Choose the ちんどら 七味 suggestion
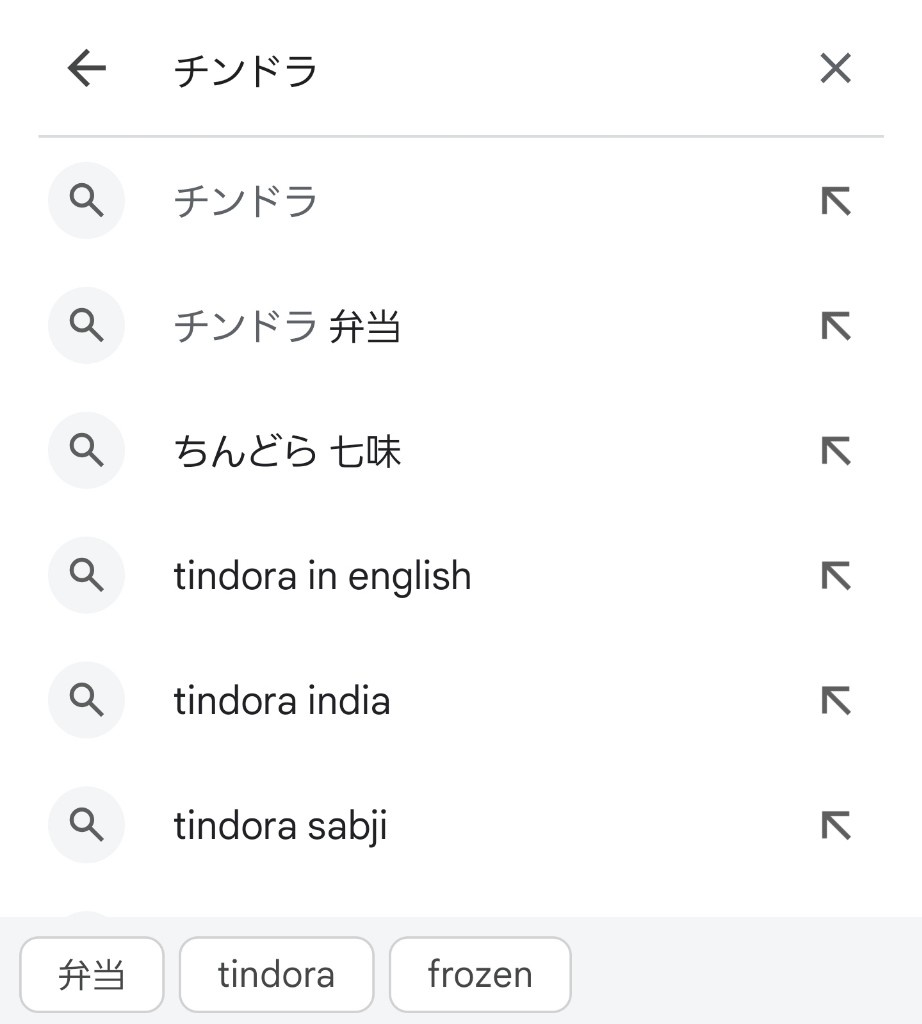This screenshot has width=922, height=1024. click(287, 452)
